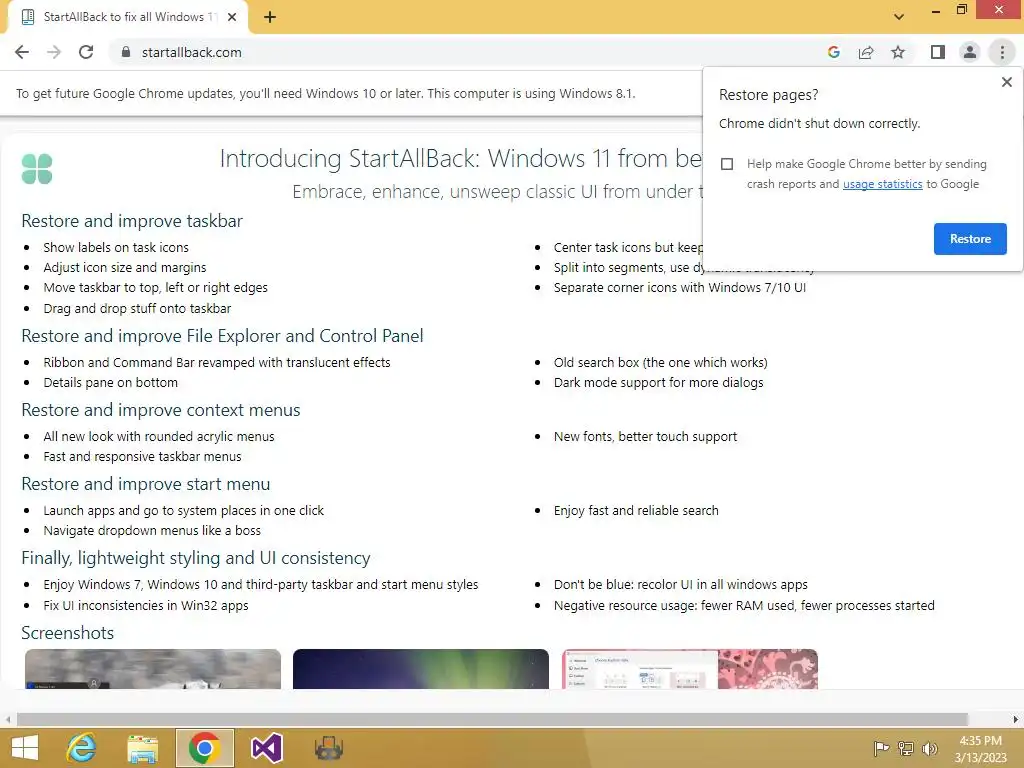View site security lock info
1024x768 pixels.
[126, 52]
